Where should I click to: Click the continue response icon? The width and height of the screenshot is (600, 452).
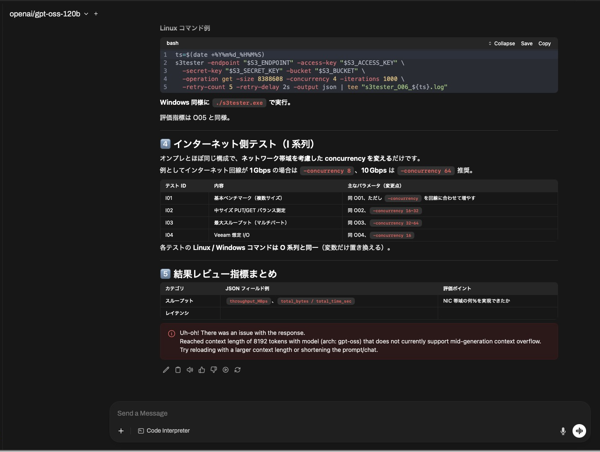[225, 370]
